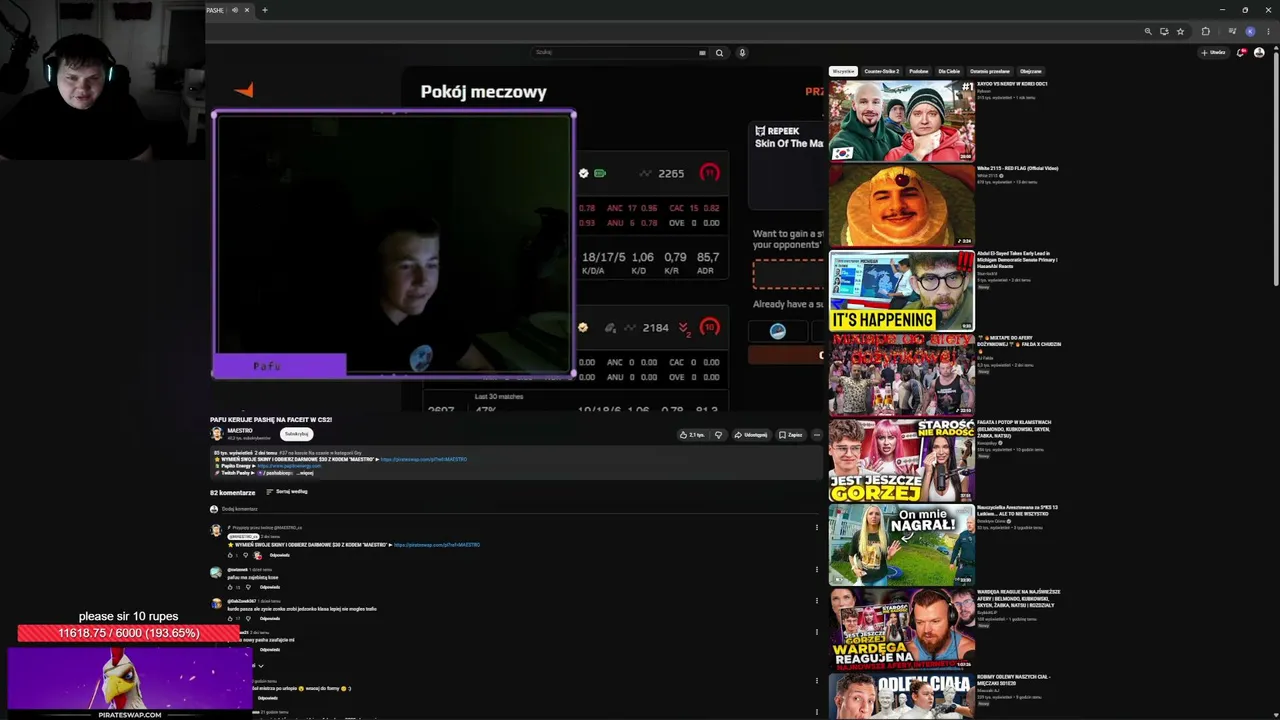1280x720 pixels.
Task: Dislike the comment 'pafuu ma zajebistą kose'
Action: pyautogui.click(x=248, y=587)
